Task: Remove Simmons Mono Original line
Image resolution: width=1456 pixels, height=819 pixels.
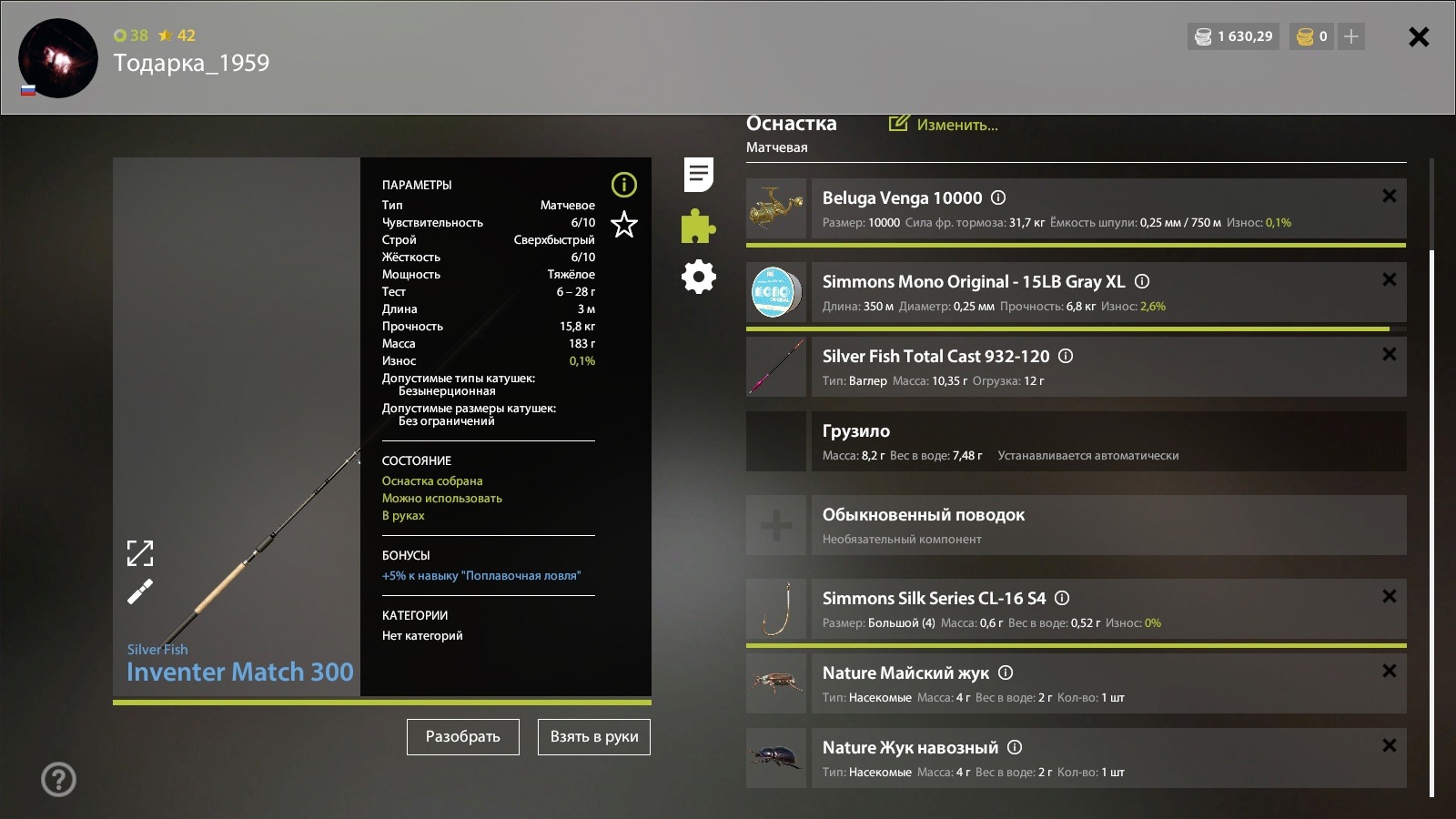Action: (1390, 279)
